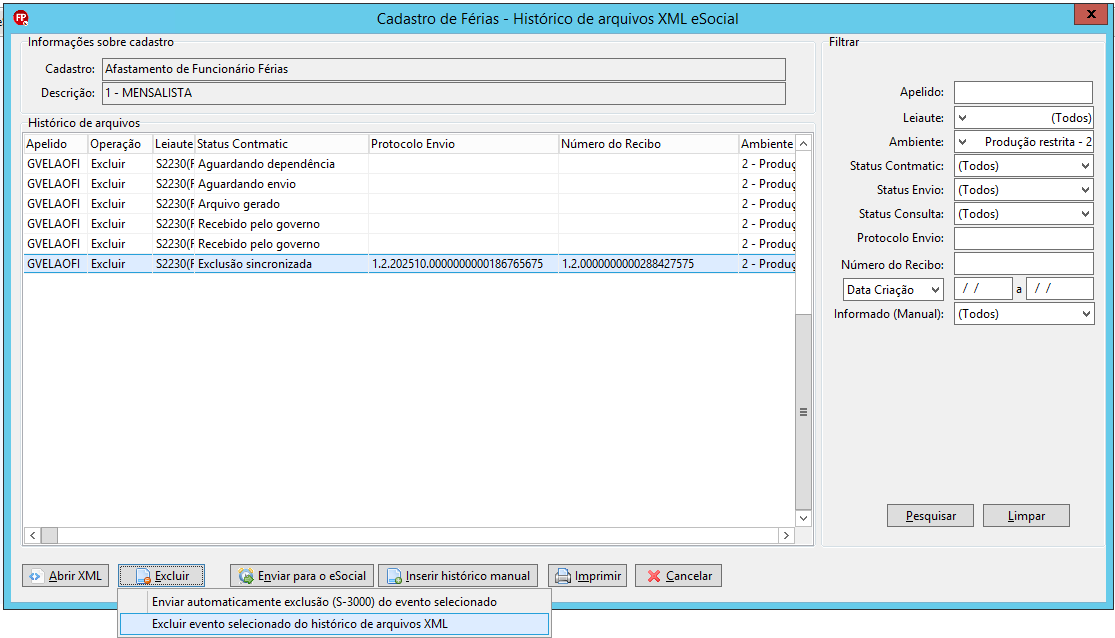Image resolution: width=1115 pixels, height=638 pixels.
Task: Expand the Status Envio dropdown
Action: point(1085,190)
